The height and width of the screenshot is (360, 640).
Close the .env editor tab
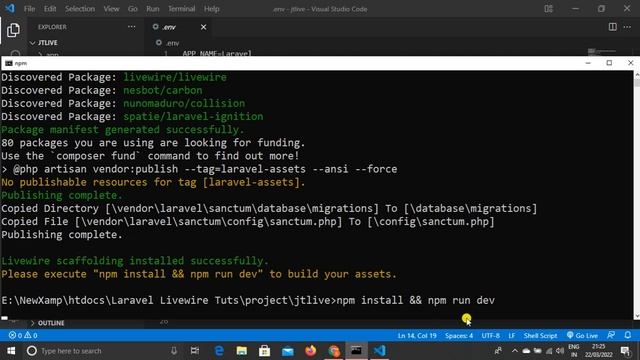(203, 27)
